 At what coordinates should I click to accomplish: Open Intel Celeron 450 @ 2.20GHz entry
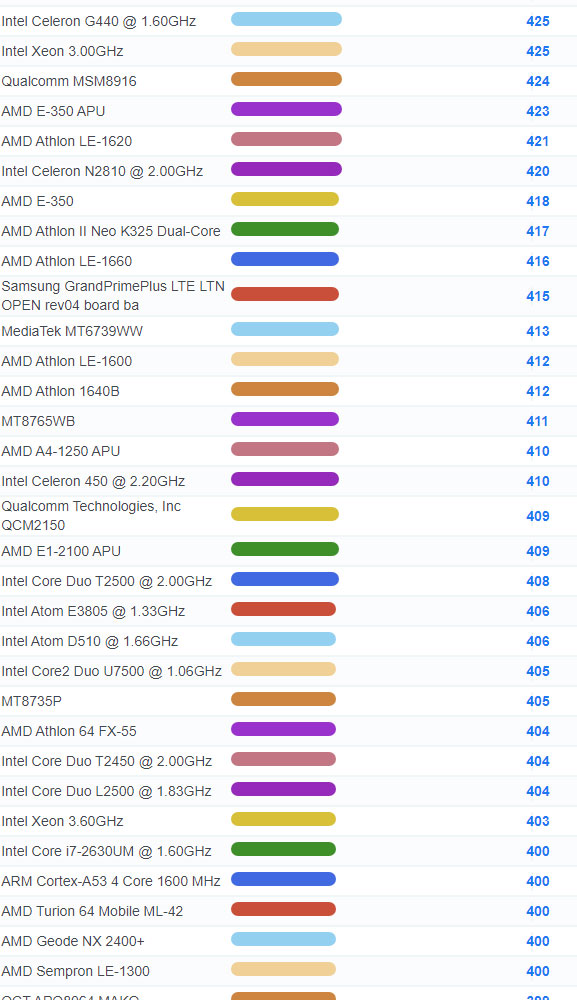(93, 481)
